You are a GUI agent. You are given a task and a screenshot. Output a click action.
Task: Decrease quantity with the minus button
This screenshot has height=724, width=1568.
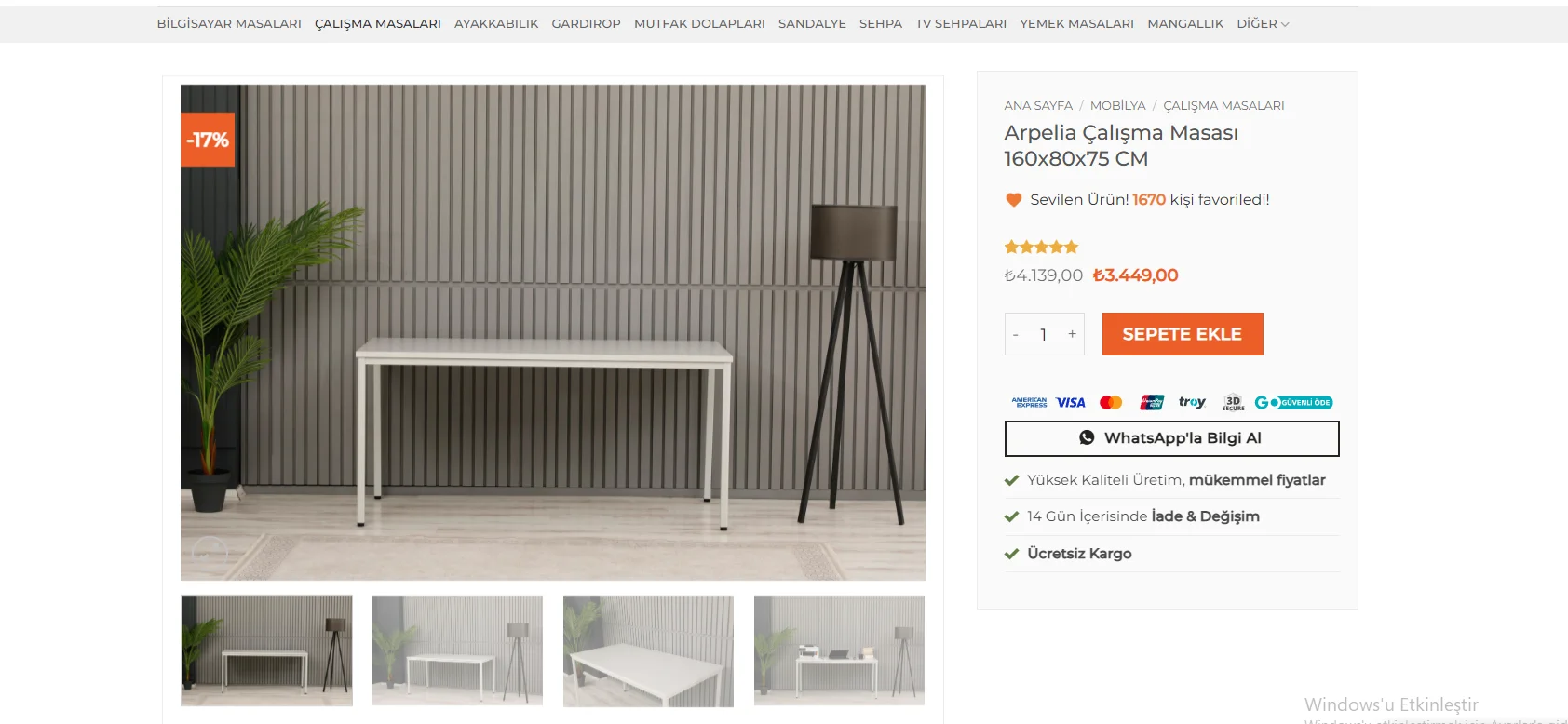[1016, 334]
